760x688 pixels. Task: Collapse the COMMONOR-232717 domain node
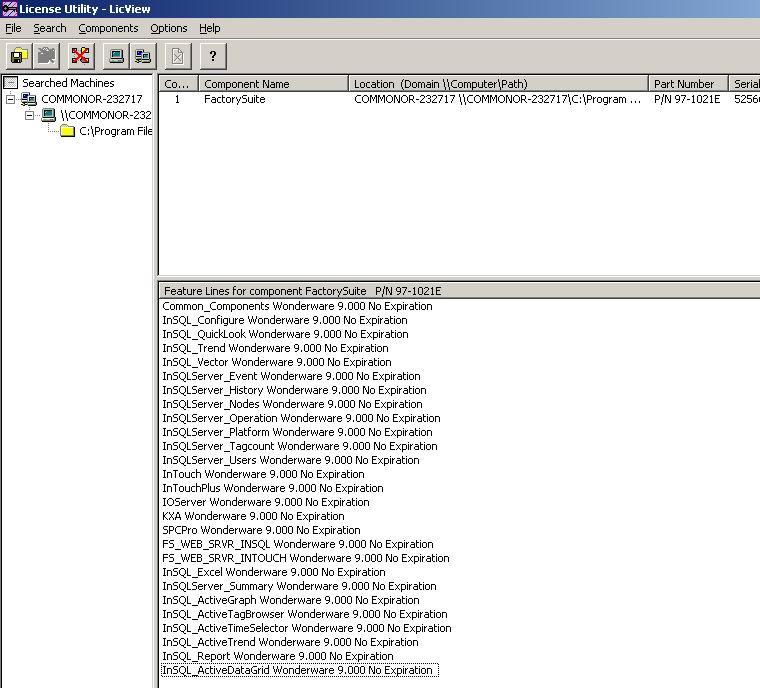click(10, 99)
